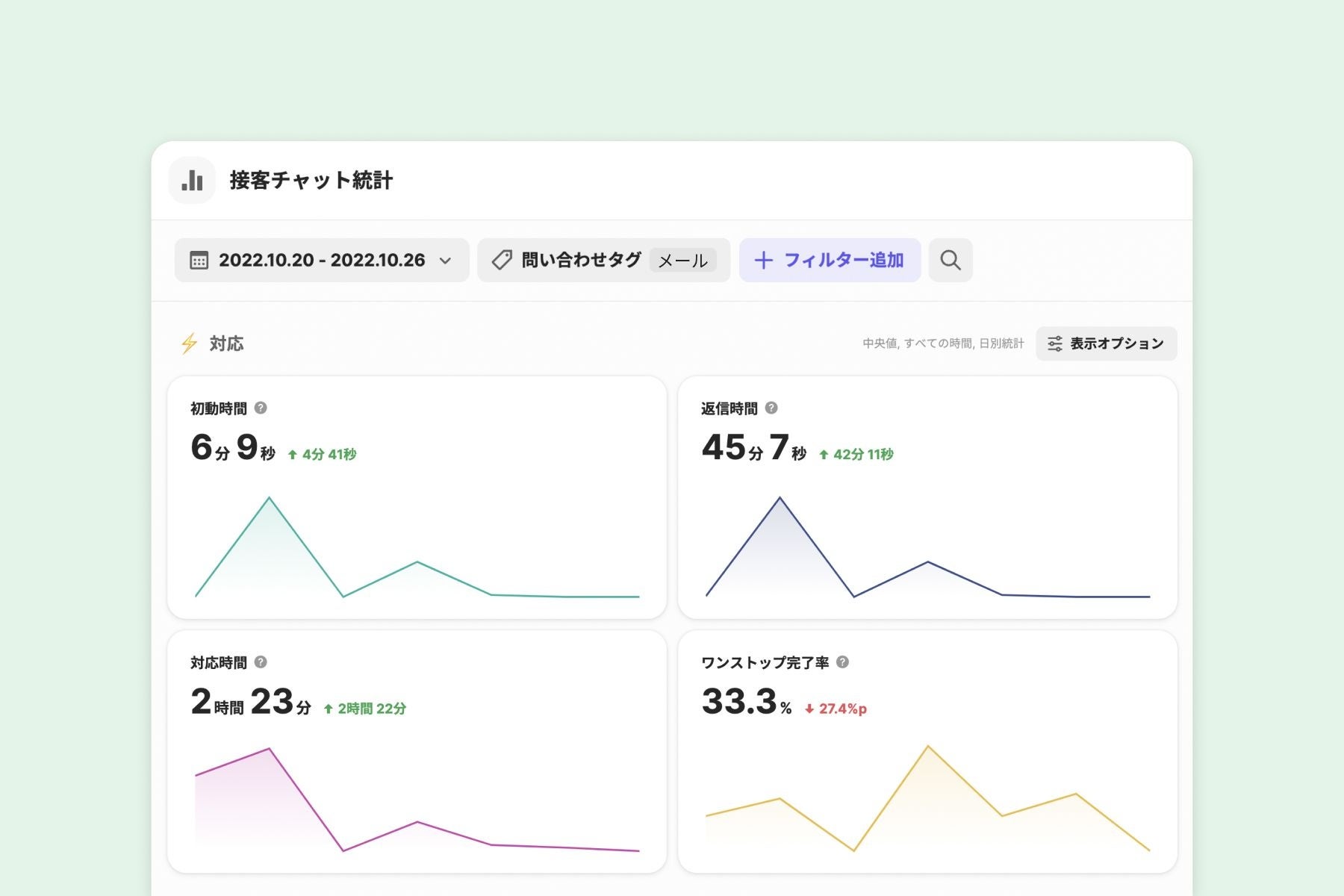Image resolution: width=1344 pixels, height=896 pixels.
Task: Click the help icon next to 対応時間
Action: tap(261, 662)
